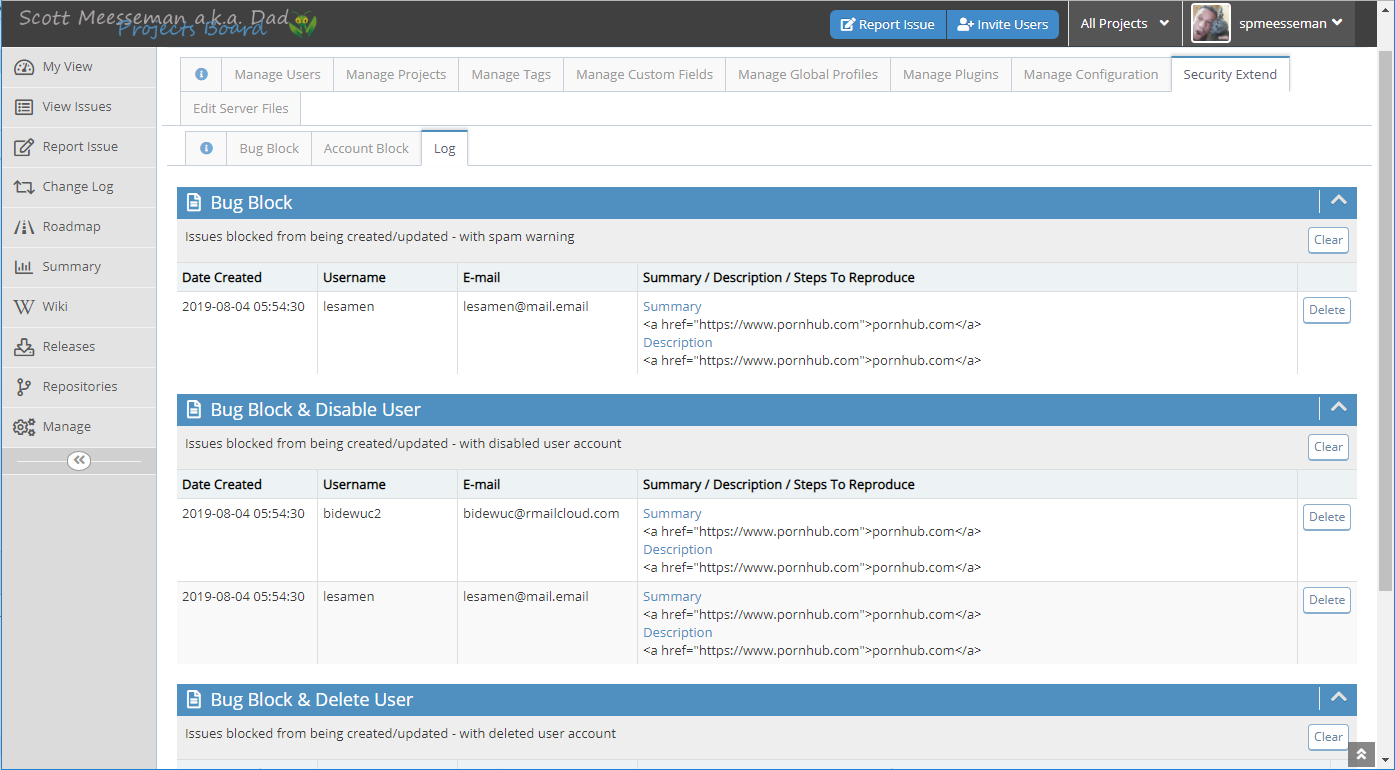Image resolution: width=1395 pixels, height=770 pixels.
Task: Open the Manage Projects tab
Action: point(396,74)
